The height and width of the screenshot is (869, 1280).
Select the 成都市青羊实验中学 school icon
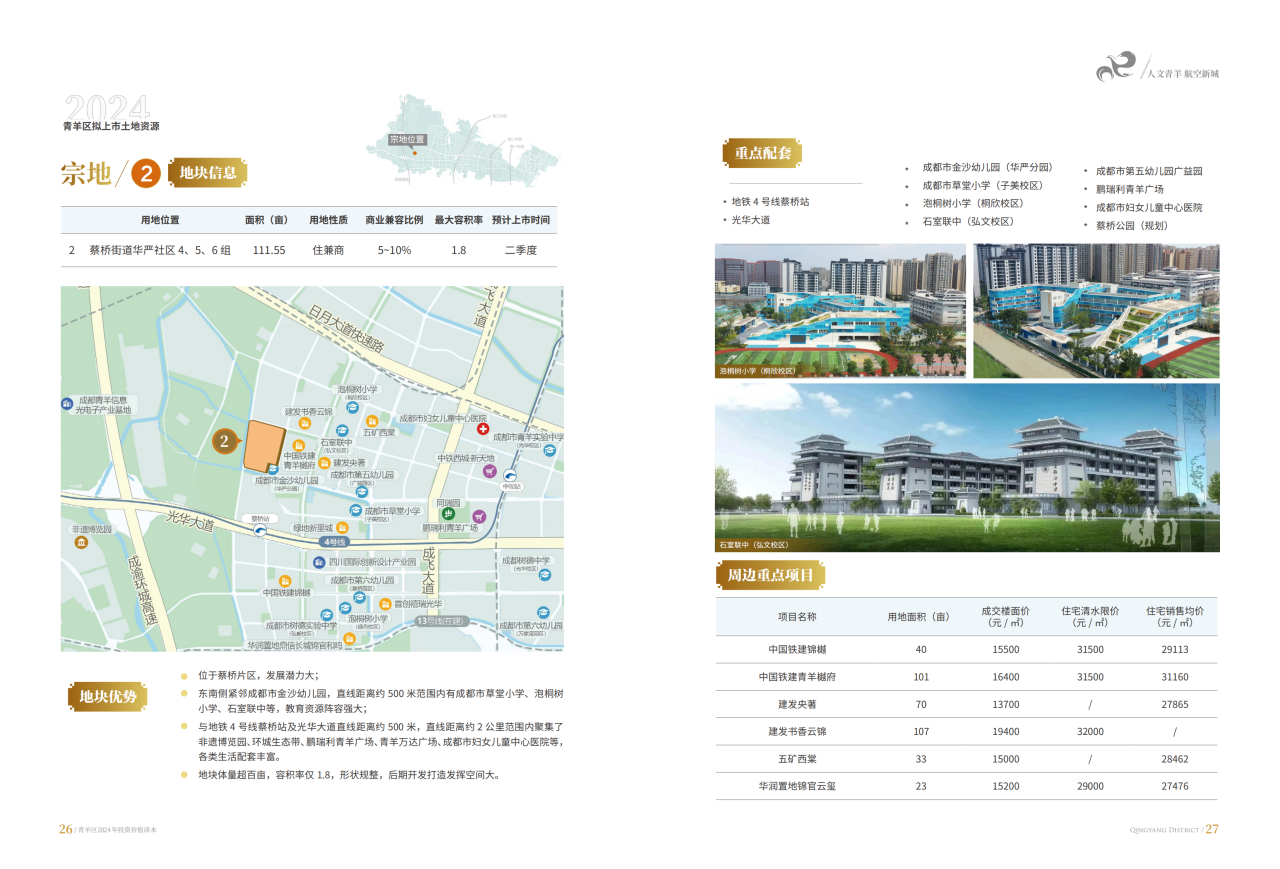pyautogui.click(x=550, y=451)
